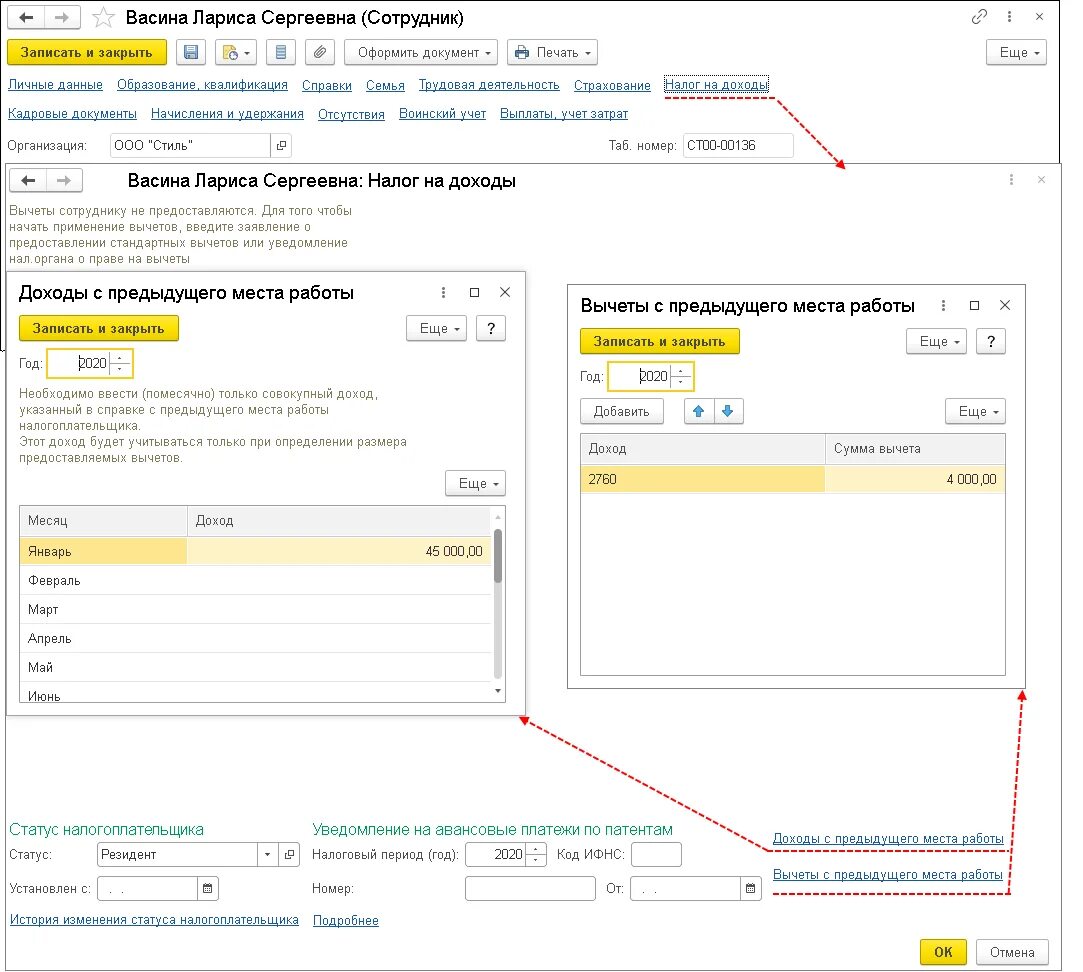Open Доходы с предыдущего места работы link

click(888, 839)
